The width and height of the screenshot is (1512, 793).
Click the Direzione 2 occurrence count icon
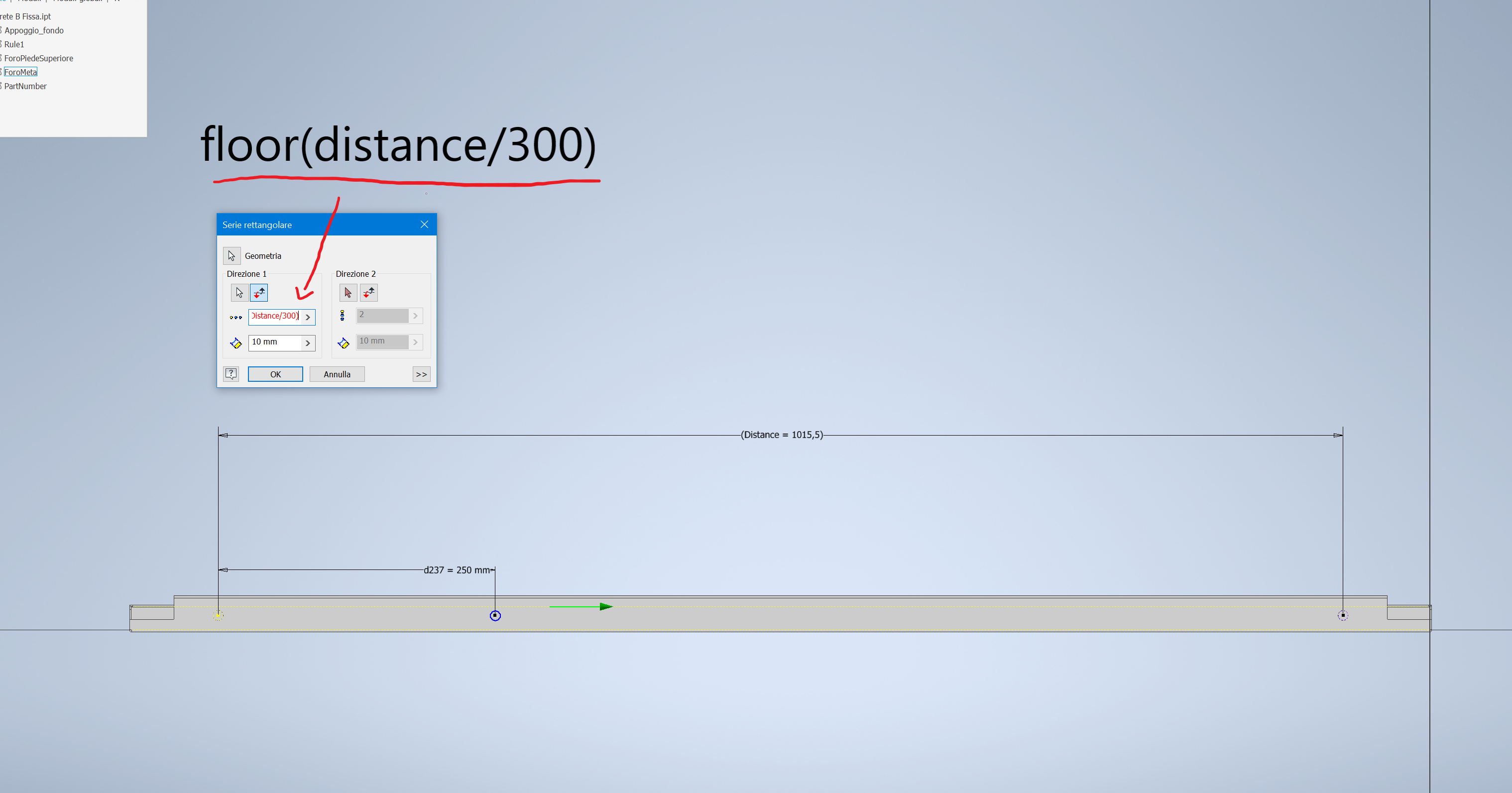pyautogui.click(x=342, y=315)
